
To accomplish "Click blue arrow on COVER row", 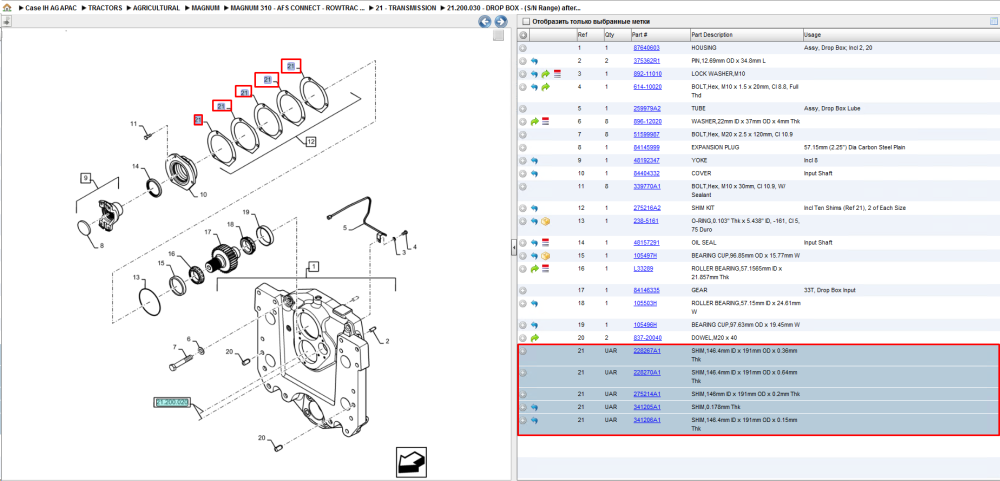I will (534, 174).
